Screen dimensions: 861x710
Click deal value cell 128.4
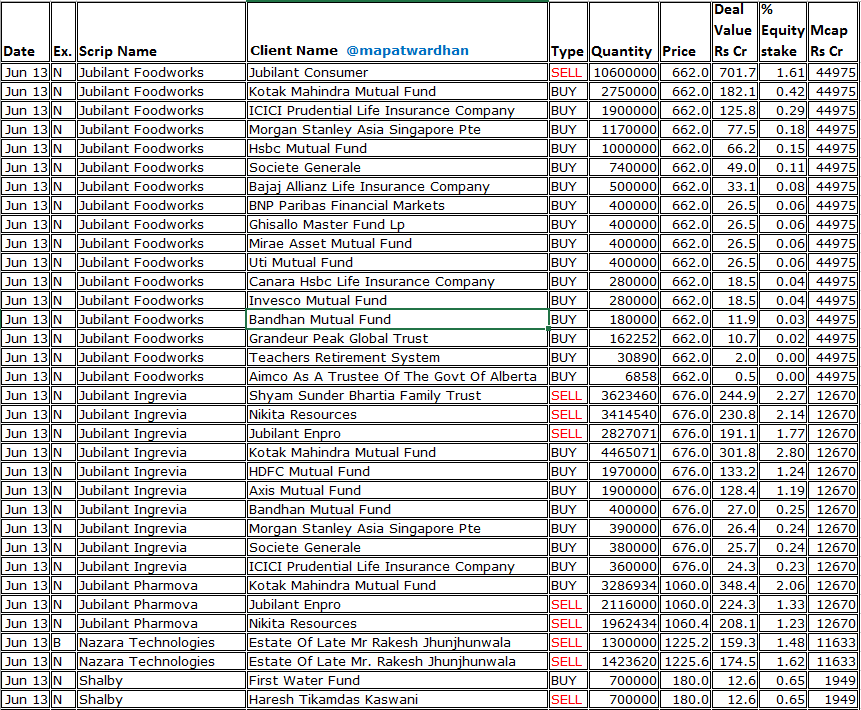tap(735, 490)
